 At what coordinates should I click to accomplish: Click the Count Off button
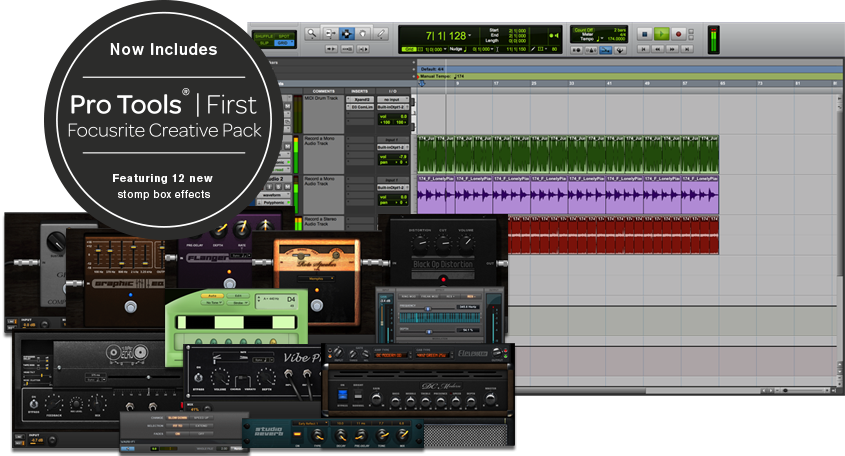pyautogui.click(x=584, y=30)
